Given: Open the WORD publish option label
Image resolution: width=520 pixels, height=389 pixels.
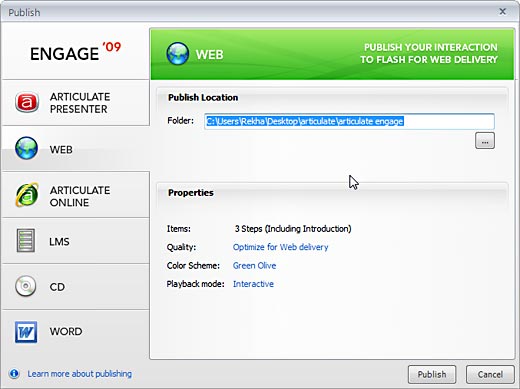Looking at the screenshot, I should [66, 331].
